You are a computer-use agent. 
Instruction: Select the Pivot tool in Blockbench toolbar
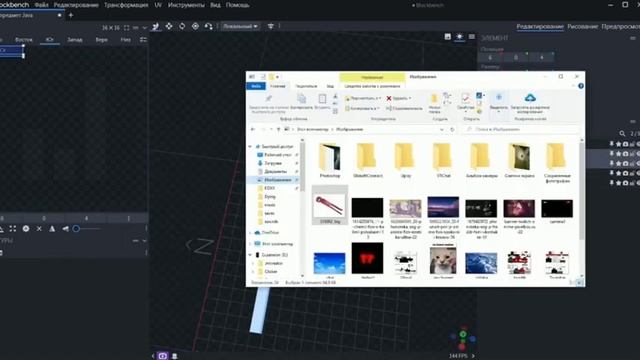(x=196, y=26)
